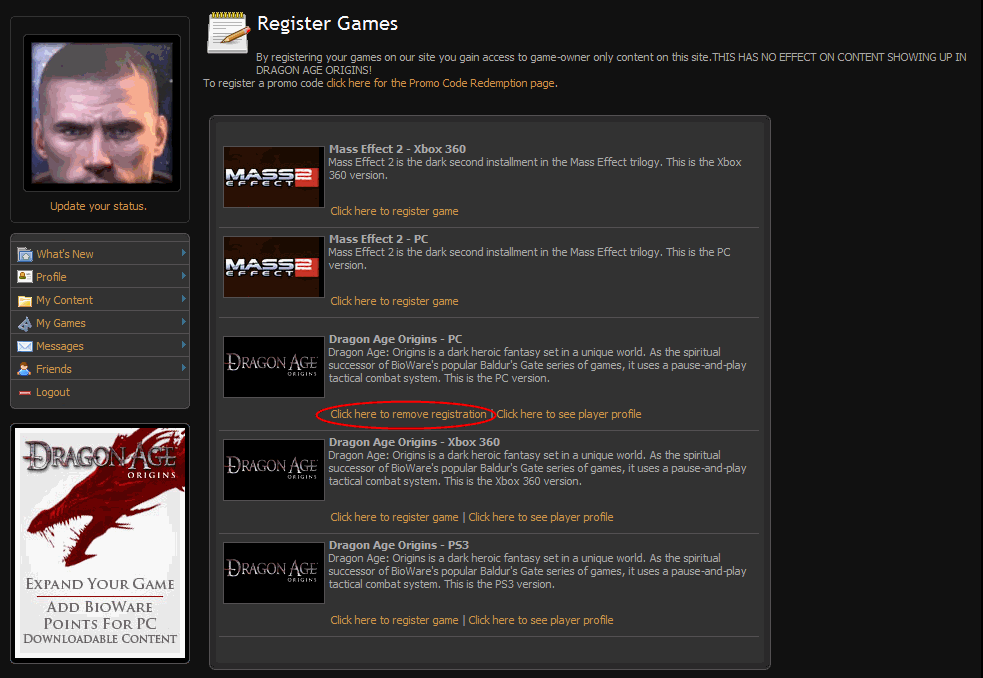Click the Messages envelope icon
The image size is (983, 678).
pos(24,346)
